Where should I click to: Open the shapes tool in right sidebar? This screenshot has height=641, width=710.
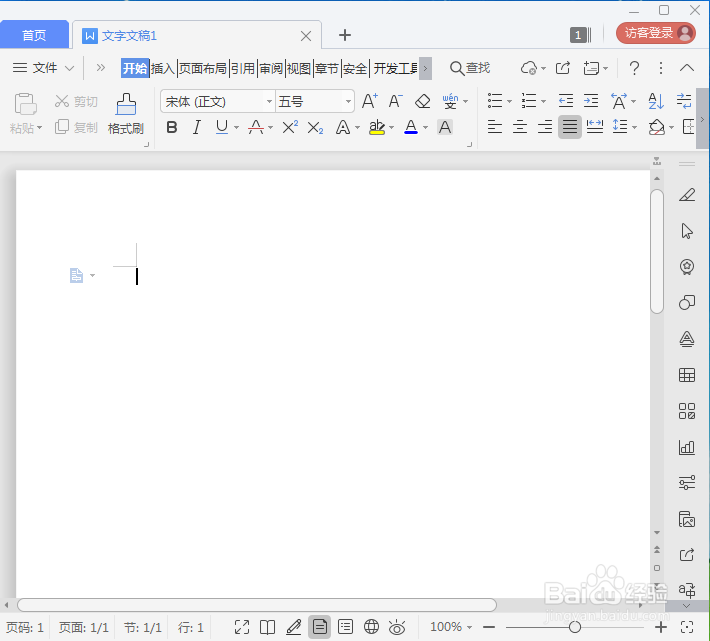[686, 302]
